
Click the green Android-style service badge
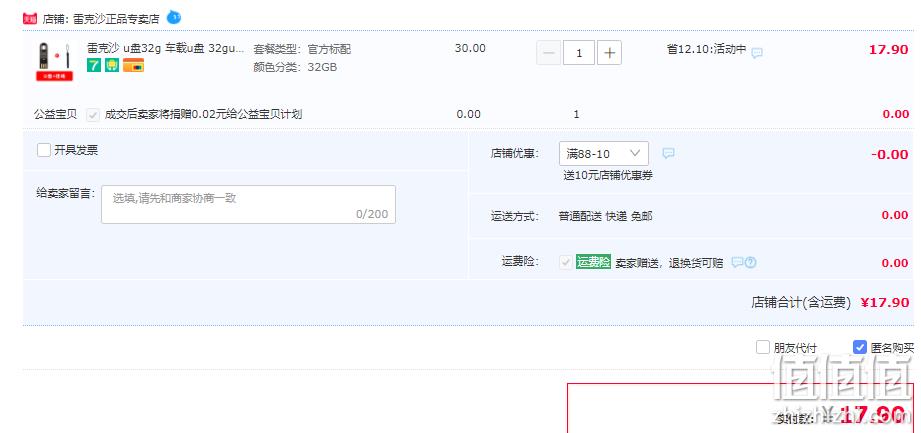pyautogui.click(x=112, y=65)
